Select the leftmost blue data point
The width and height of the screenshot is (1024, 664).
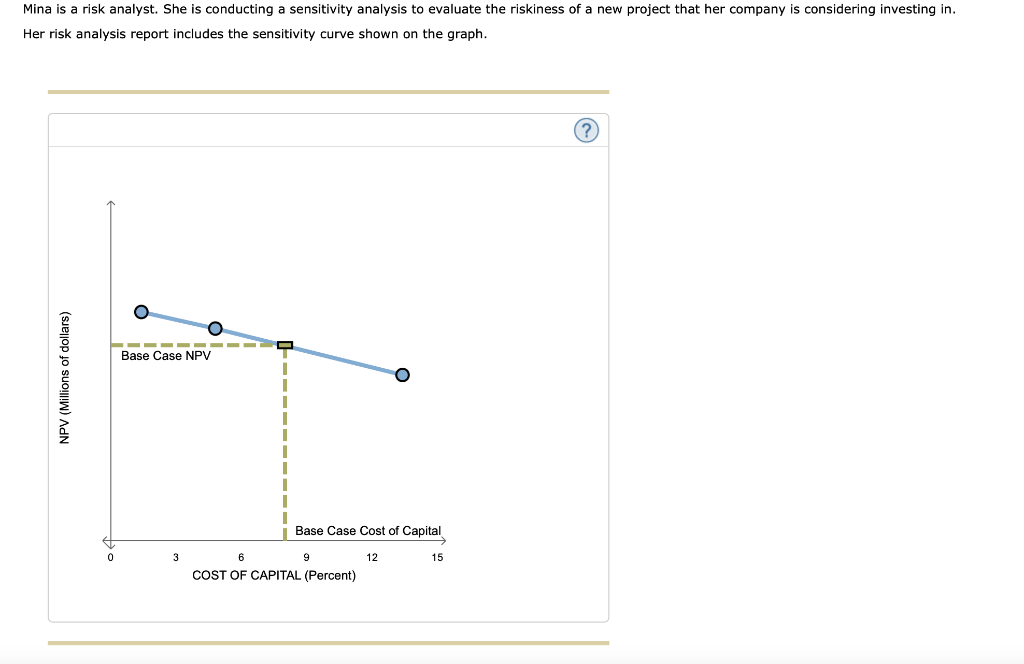[x=141, y=311]
